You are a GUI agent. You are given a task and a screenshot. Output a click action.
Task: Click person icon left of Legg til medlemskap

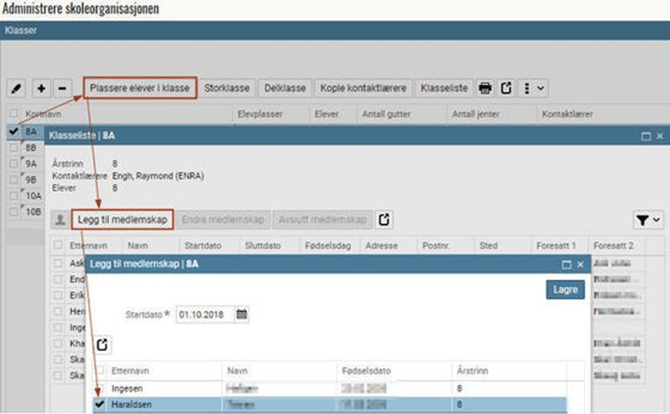pos(59,219)
